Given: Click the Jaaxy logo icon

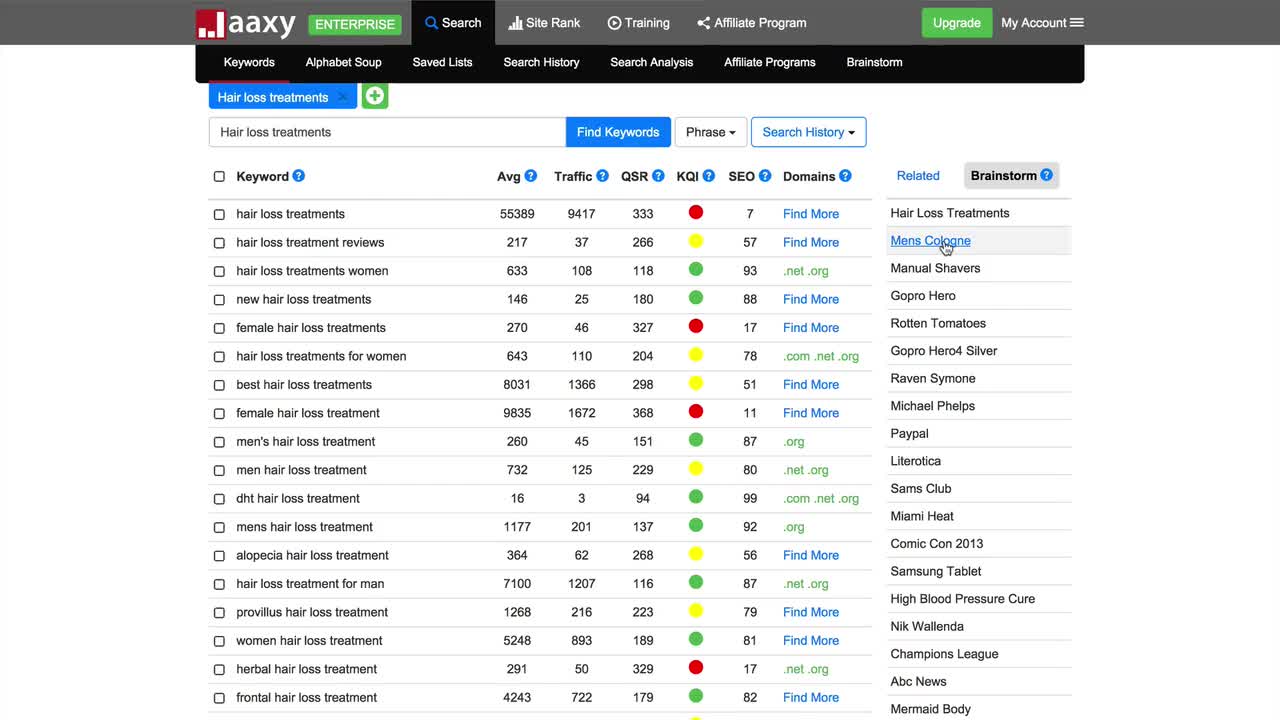Looking at the screenshot, I should (210, 23).
